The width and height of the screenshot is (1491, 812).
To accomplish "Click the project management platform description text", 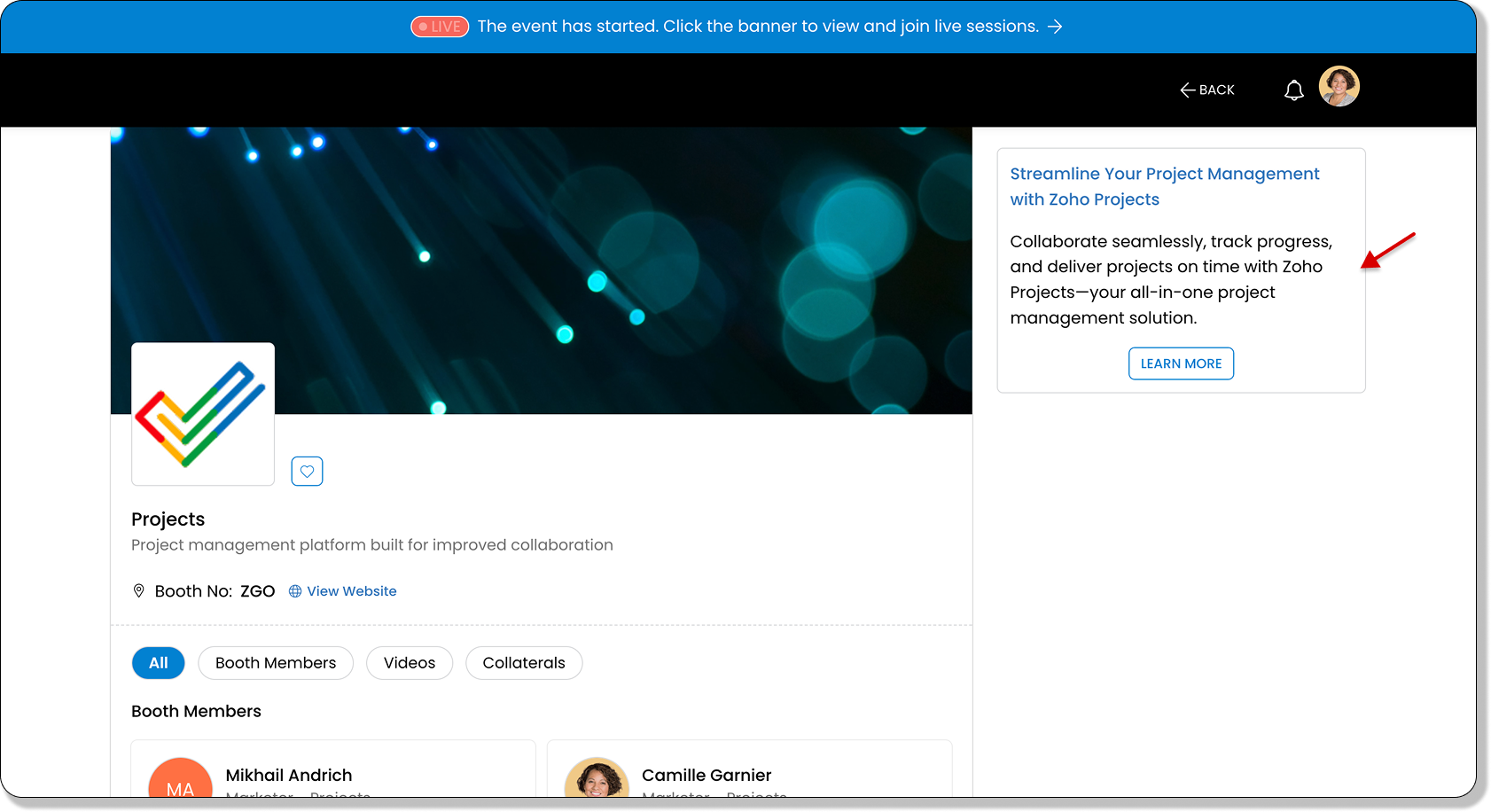I will (372, 545).
